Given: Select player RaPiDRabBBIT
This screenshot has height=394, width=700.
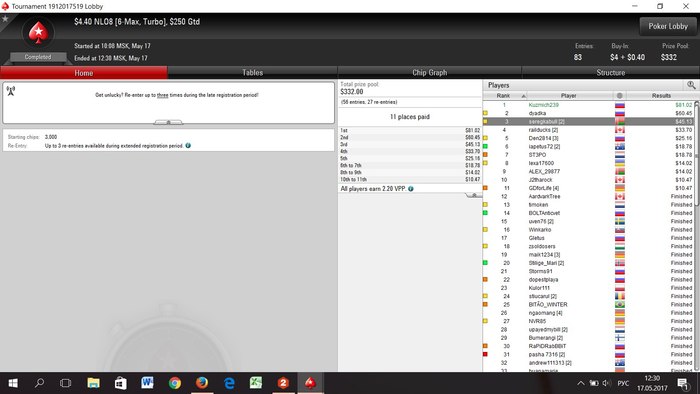Looking at the screenshot, I should (x=588, y=346).
